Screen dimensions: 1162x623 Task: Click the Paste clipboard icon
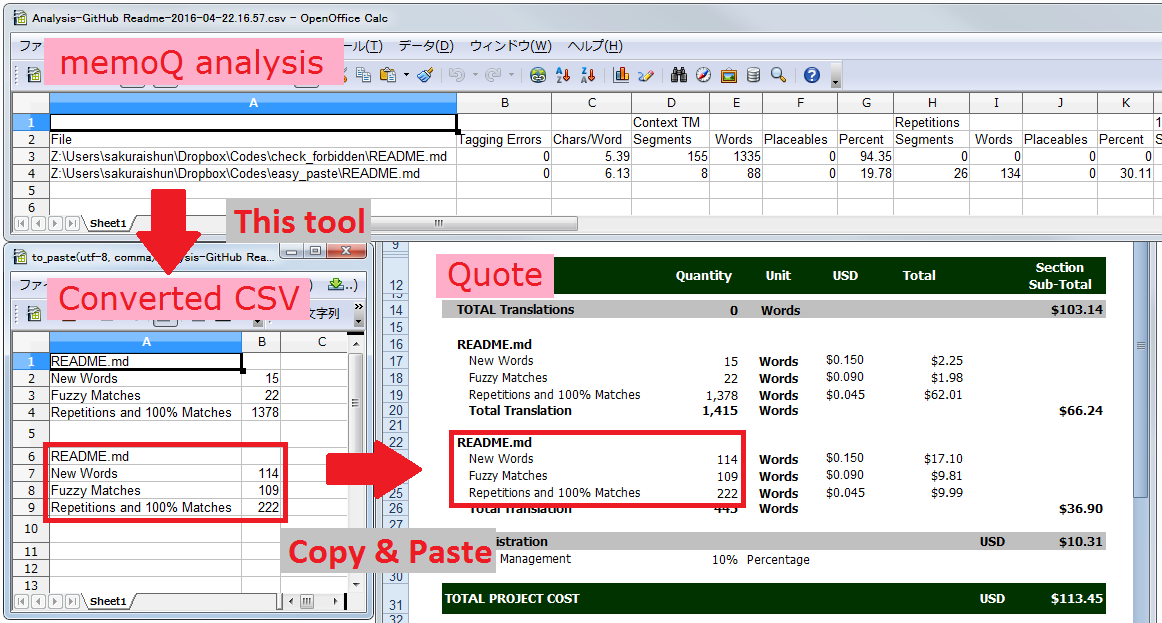[388, 74]
